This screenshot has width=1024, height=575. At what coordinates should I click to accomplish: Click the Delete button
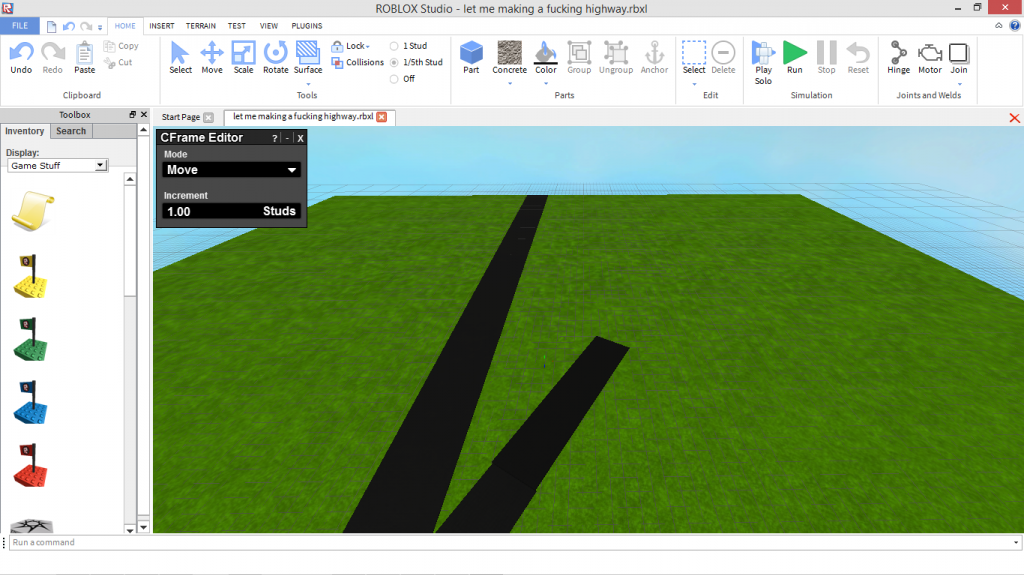(x=723, y=58)
